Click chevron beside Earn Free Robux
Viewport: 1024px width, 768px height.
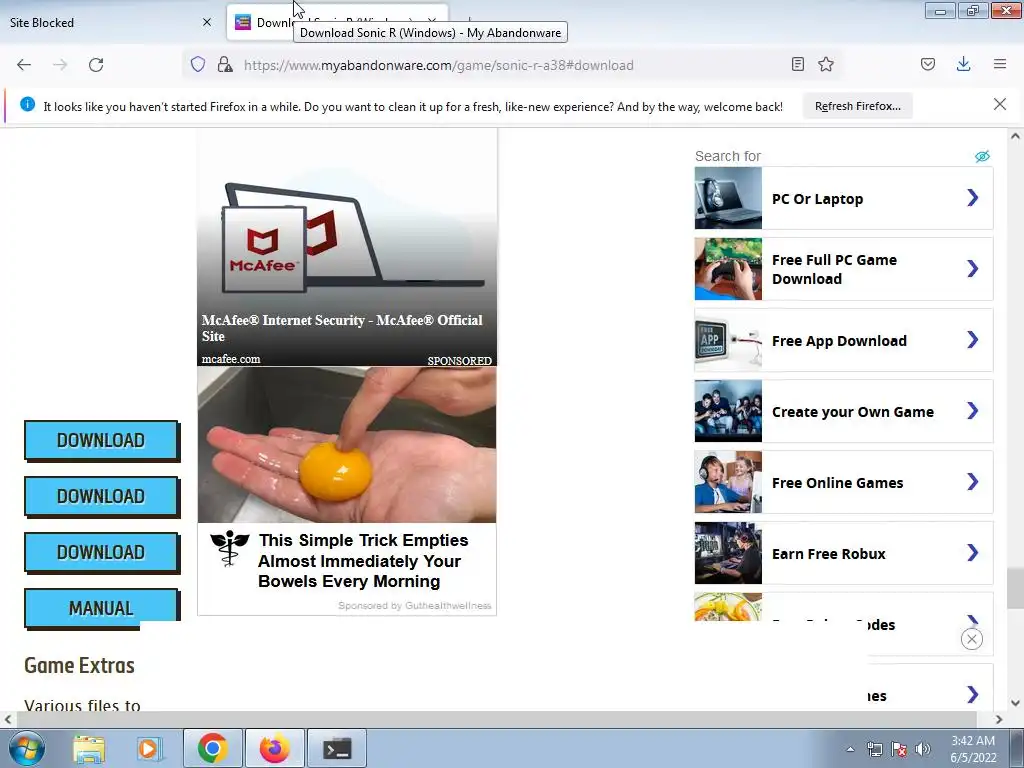(973, 553)
